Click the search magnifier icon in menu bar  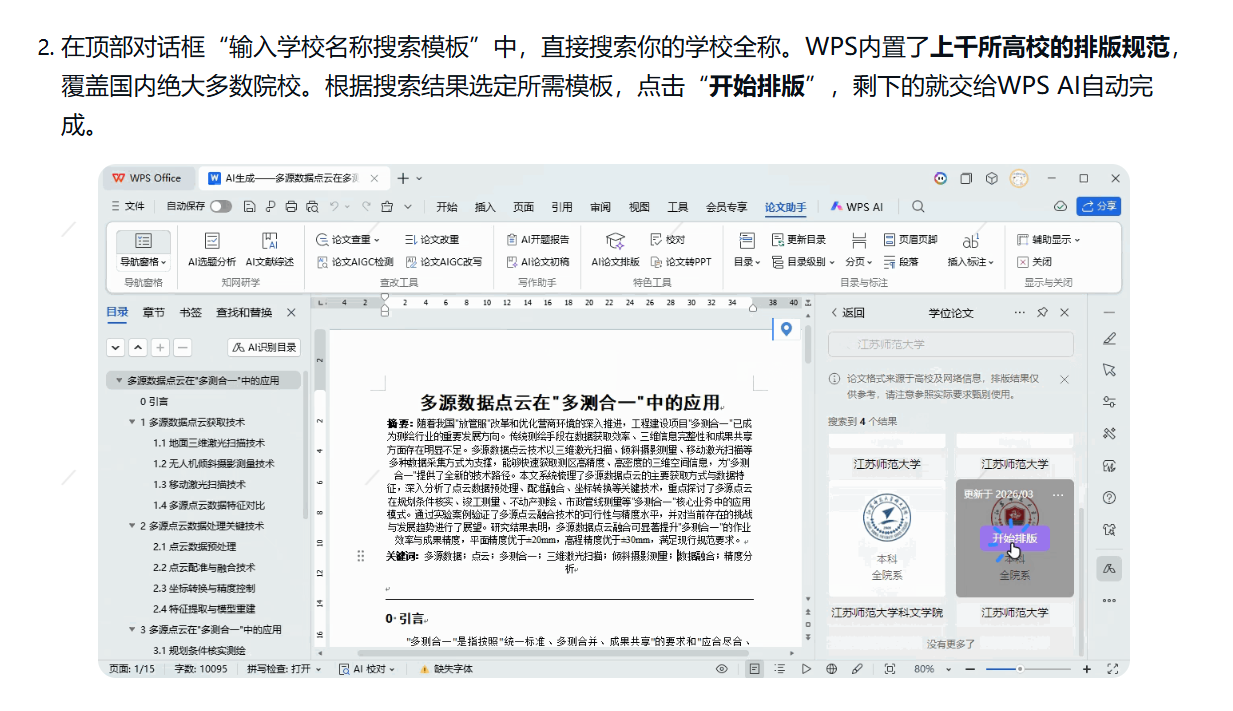918,207
